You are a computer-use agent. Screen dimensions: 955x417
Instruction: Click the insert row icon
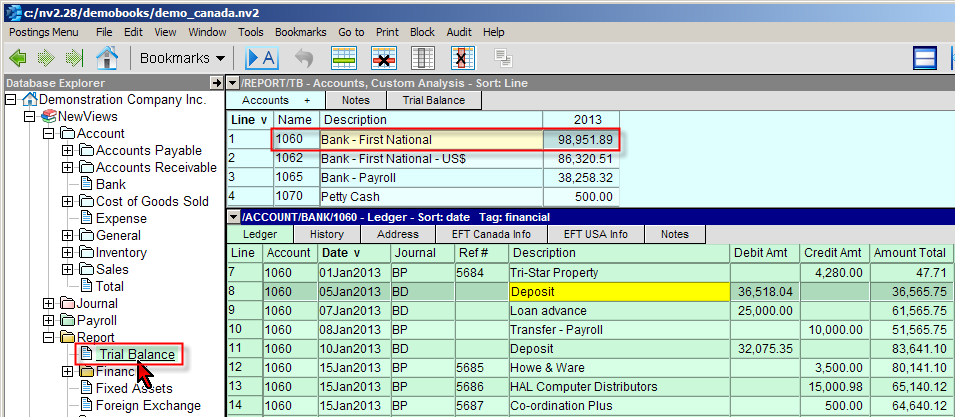345,58
